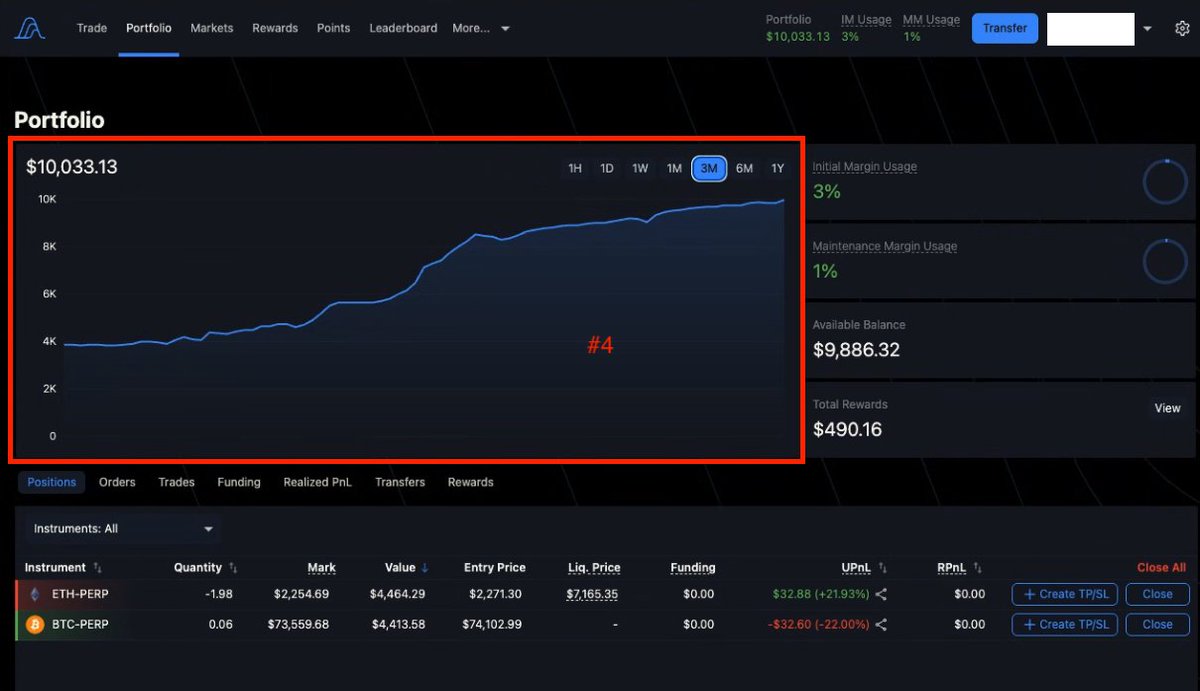The width and height of the screenshot is (1200, 691).
Task: Select the 6M chart range
Action: [x=744, y=168]
